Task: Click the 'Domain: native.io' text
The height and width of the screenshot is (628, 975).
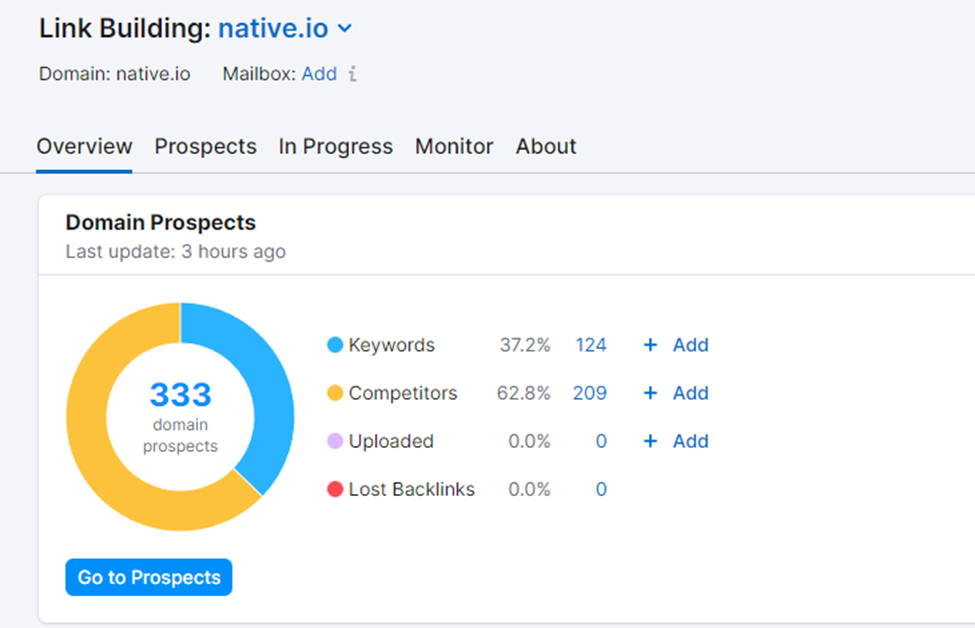Action: [x=114, y=74]
